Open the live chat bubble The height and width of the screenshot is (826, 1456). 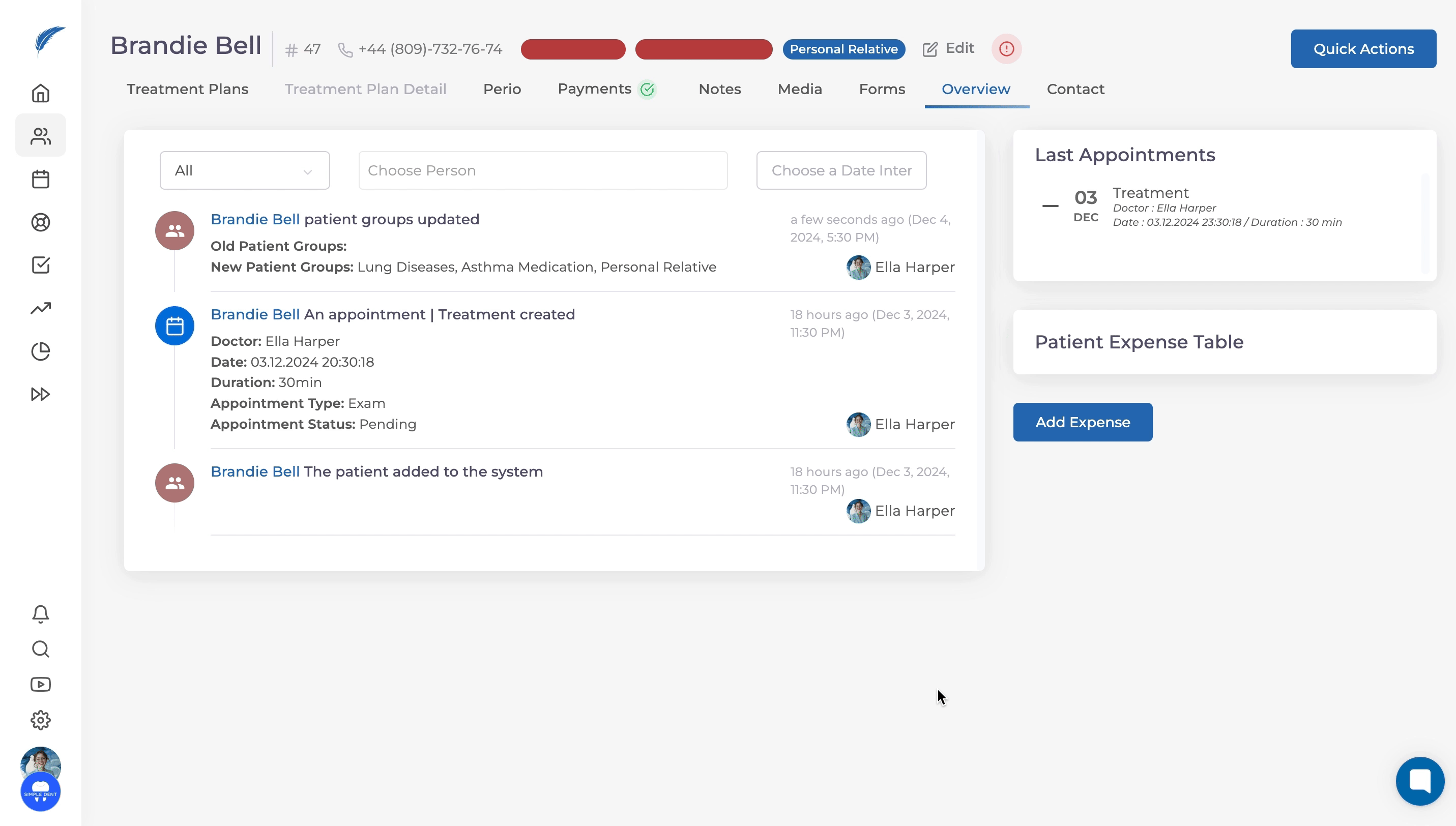(x=1420, y=781)
